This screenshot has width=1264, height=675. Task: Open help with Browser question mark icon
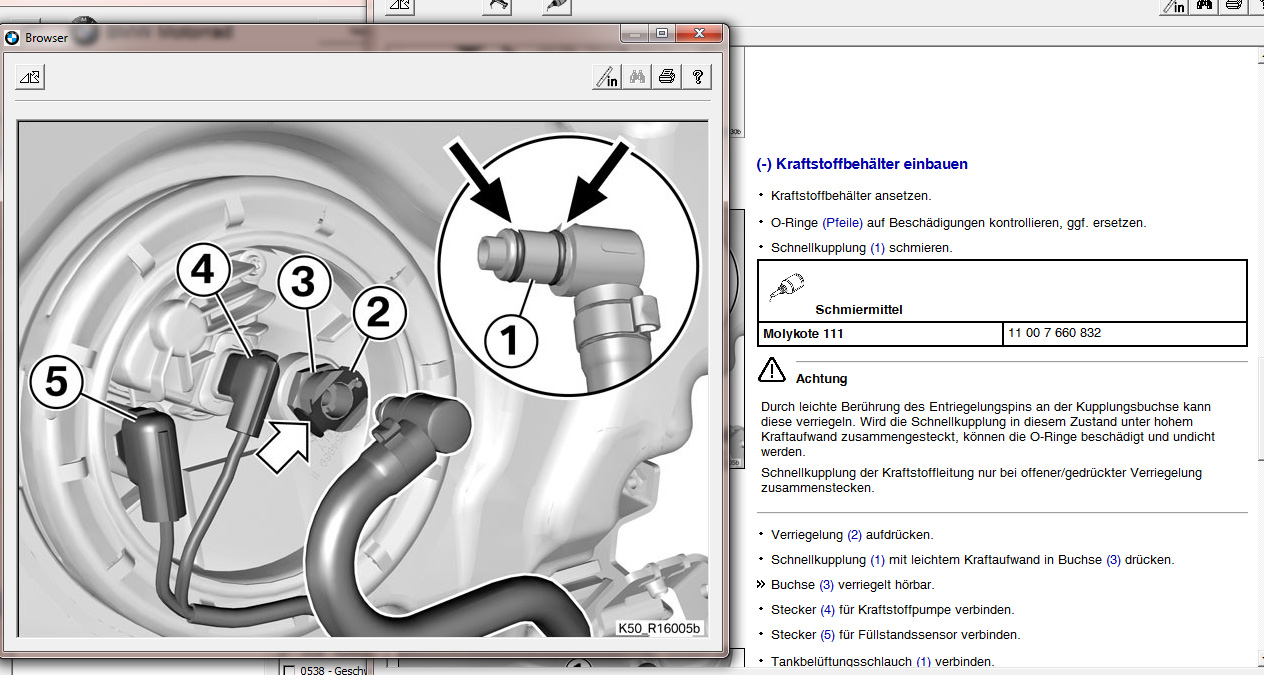(x=697, y=77)
